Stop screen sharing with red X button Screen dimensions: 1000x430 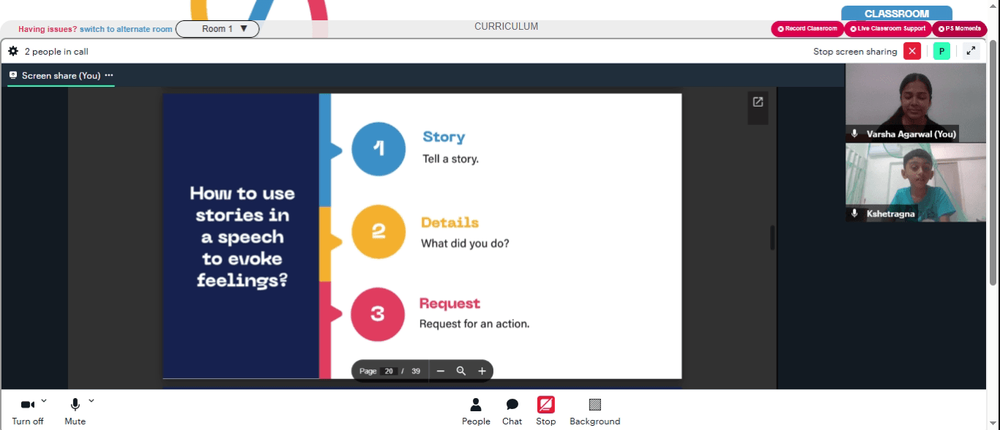[912, 51]
